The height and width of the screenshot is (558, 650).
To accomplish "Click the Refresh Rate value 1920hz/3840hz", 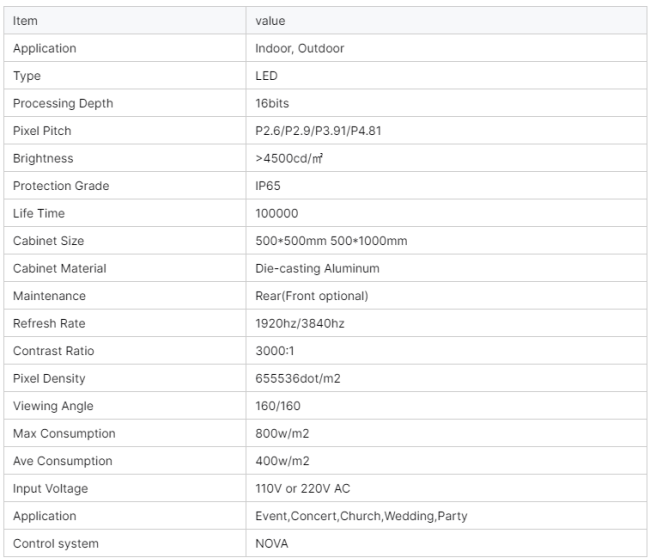I will [x=300, y=323].
